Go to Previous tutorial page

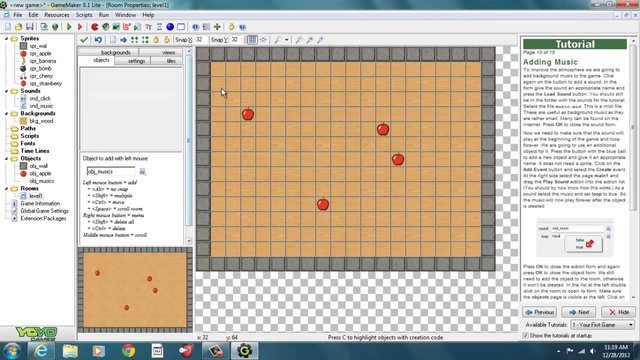click(539, 312)
